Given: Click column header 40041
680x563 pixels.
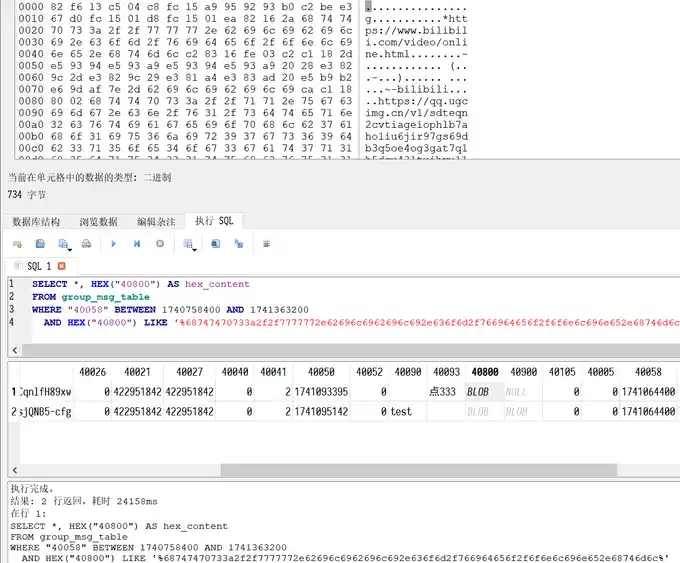Looking at the screenshot, I should [x=273, y=372].
